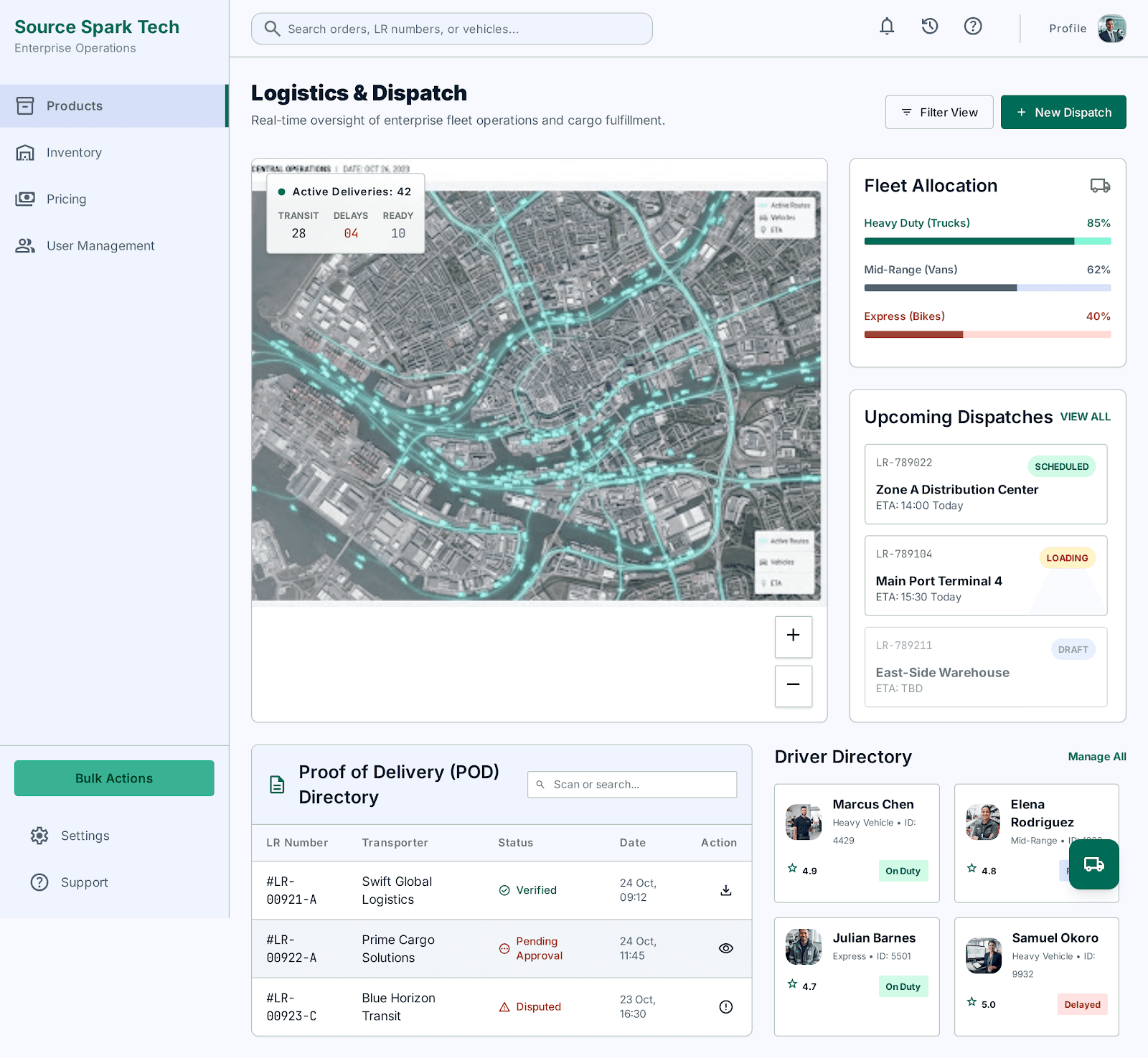Sort by Transporter column header
Screen dimensions: 1148x1058
pyautogui.click(x=395, y=843)
